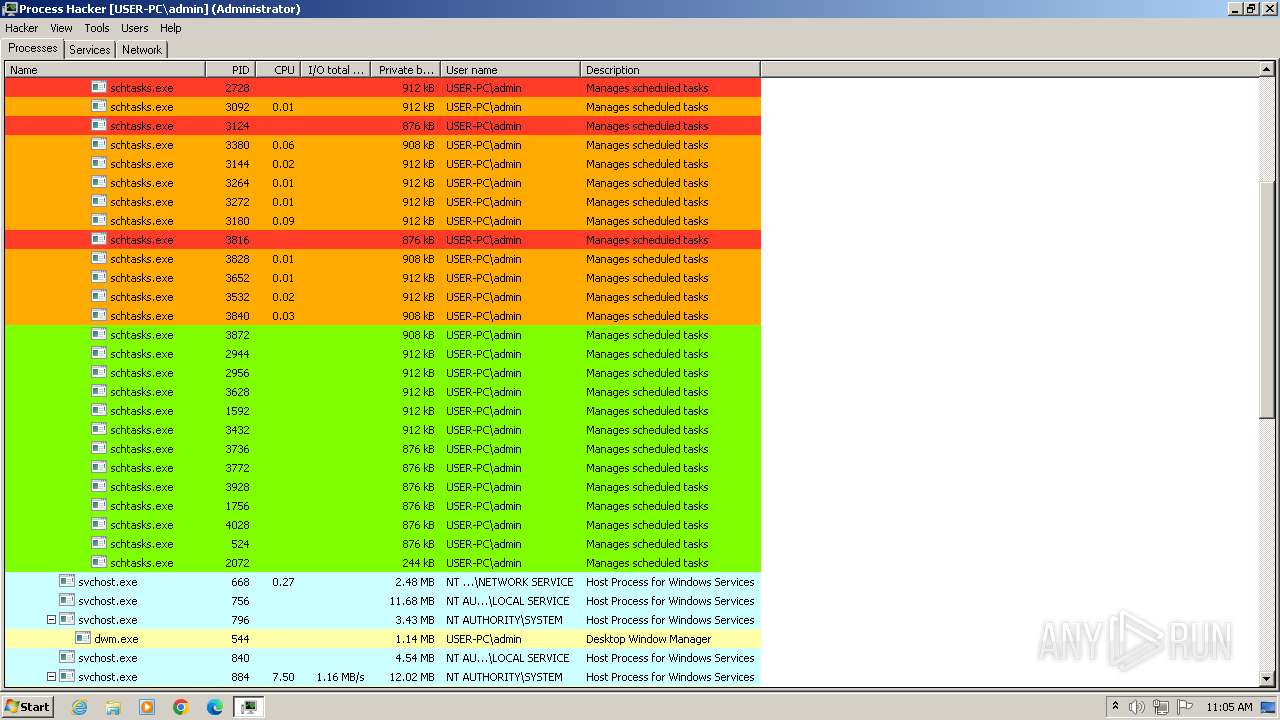
Task: Open the Hacker menu
Action: click(21, 28)
